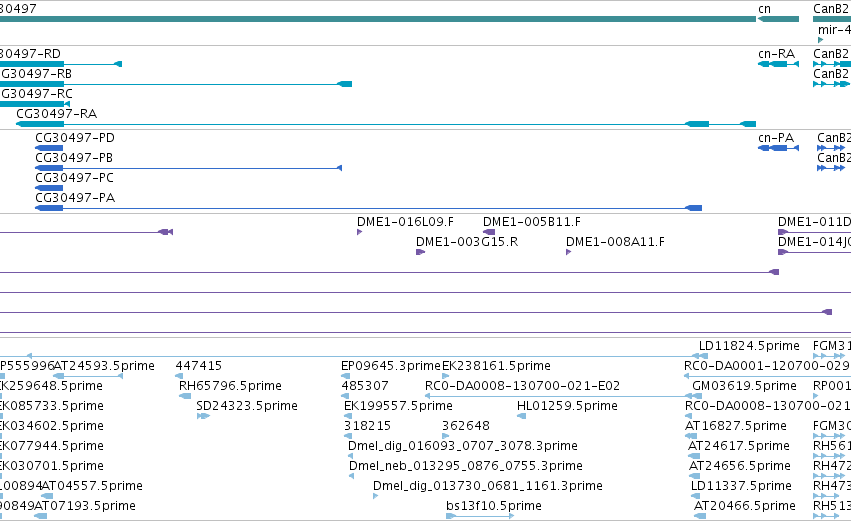
Task: Select EST bs13f10.5prime
Action: point(480,516)
